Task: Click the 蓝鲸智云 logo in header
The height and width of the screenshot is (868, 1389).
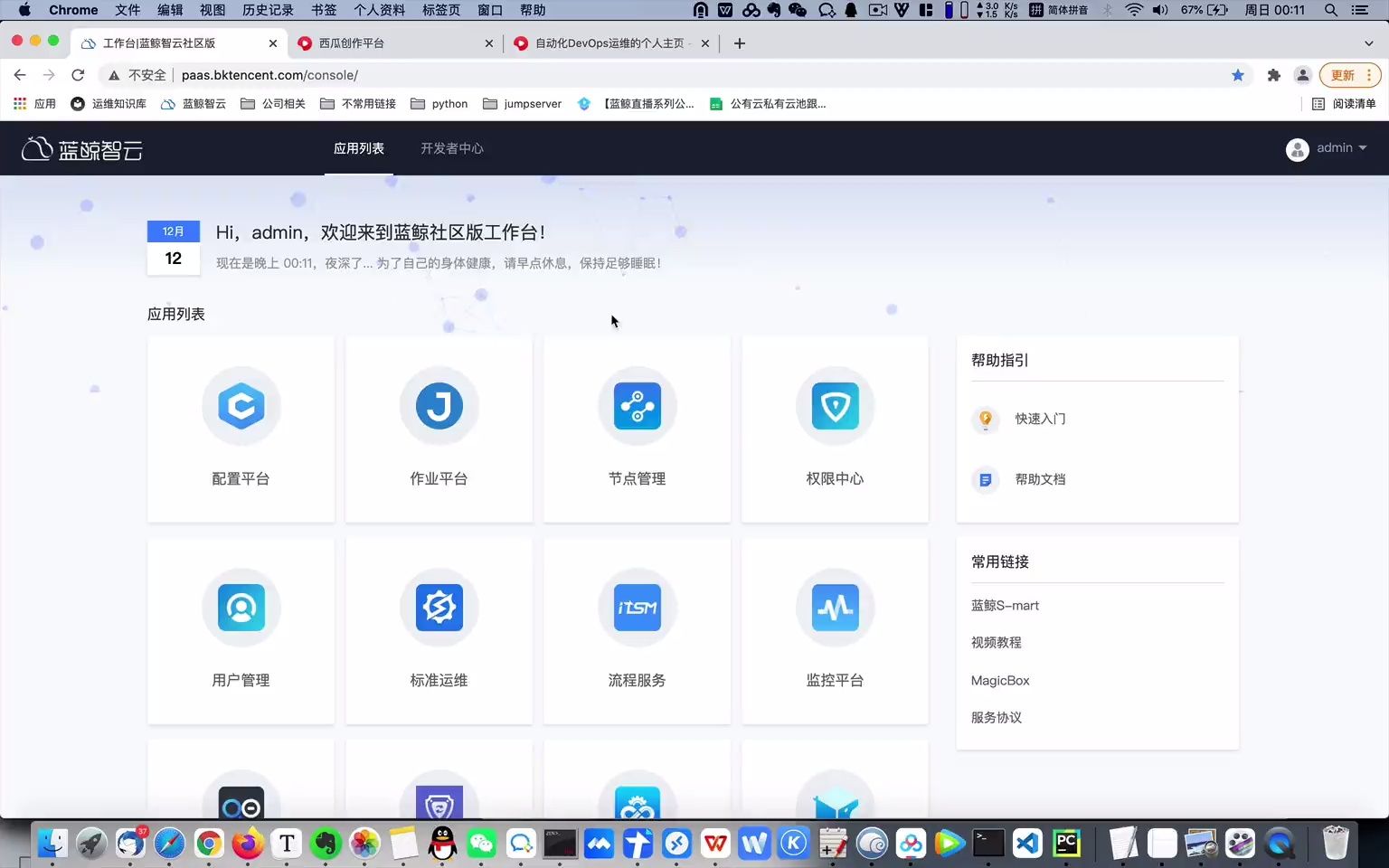Action: (82, 148)
